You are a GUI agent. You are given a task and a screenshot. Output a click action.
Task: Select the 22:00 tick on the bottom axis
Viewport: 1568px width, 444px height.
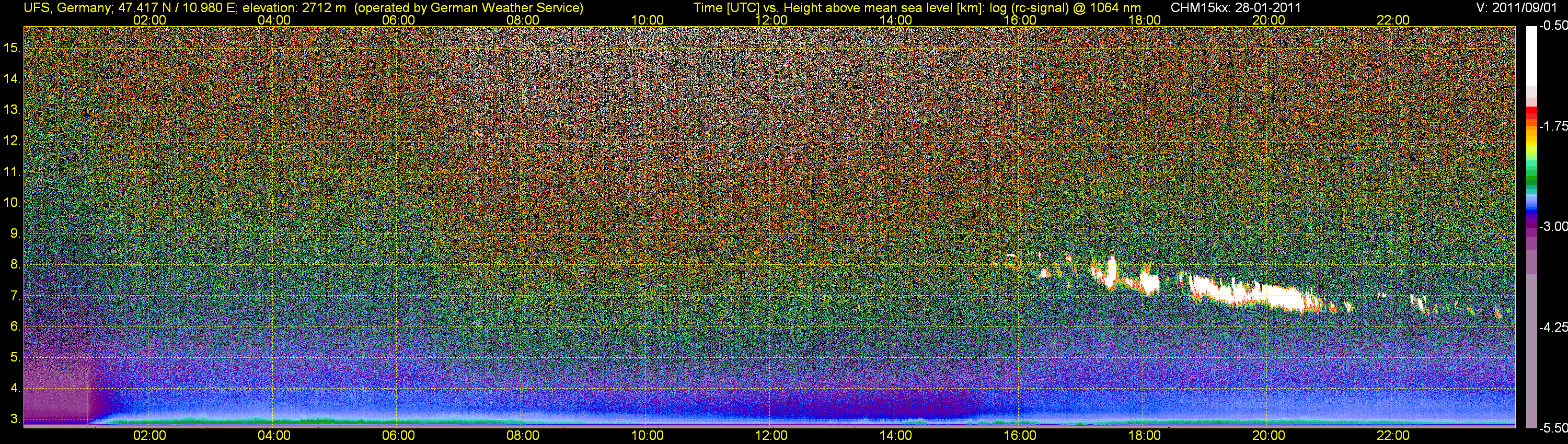click(x=1393, y=436)
